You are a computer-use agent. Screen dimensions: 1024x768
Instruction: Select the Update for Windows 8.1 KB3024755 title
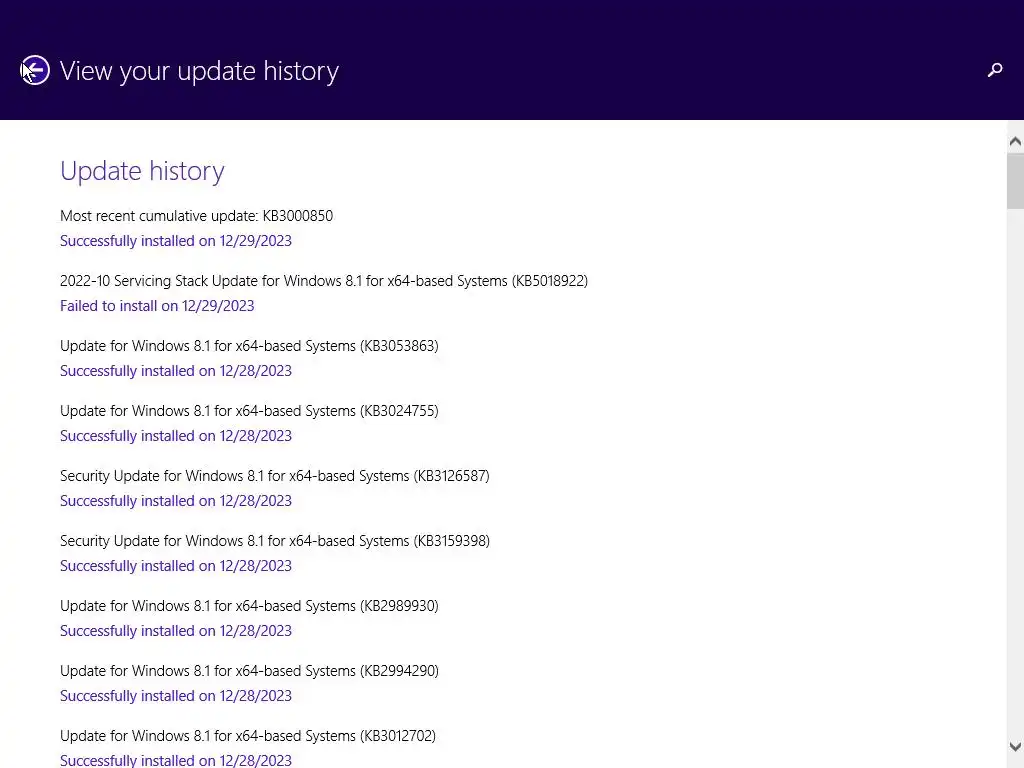click(249, 411)
